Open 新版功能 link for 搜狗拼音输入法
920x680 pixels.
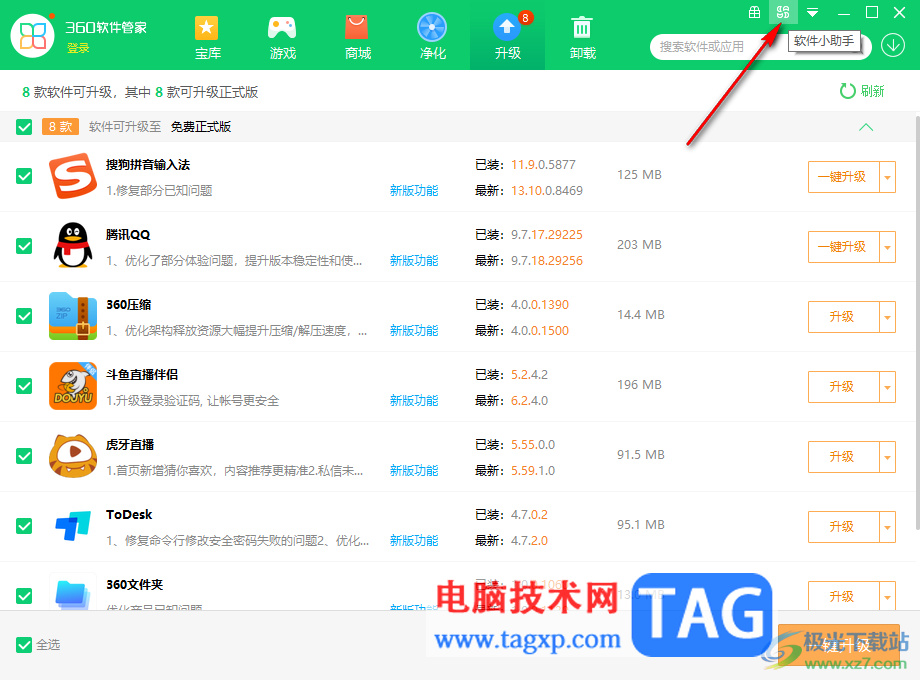(x=414, y=191)
